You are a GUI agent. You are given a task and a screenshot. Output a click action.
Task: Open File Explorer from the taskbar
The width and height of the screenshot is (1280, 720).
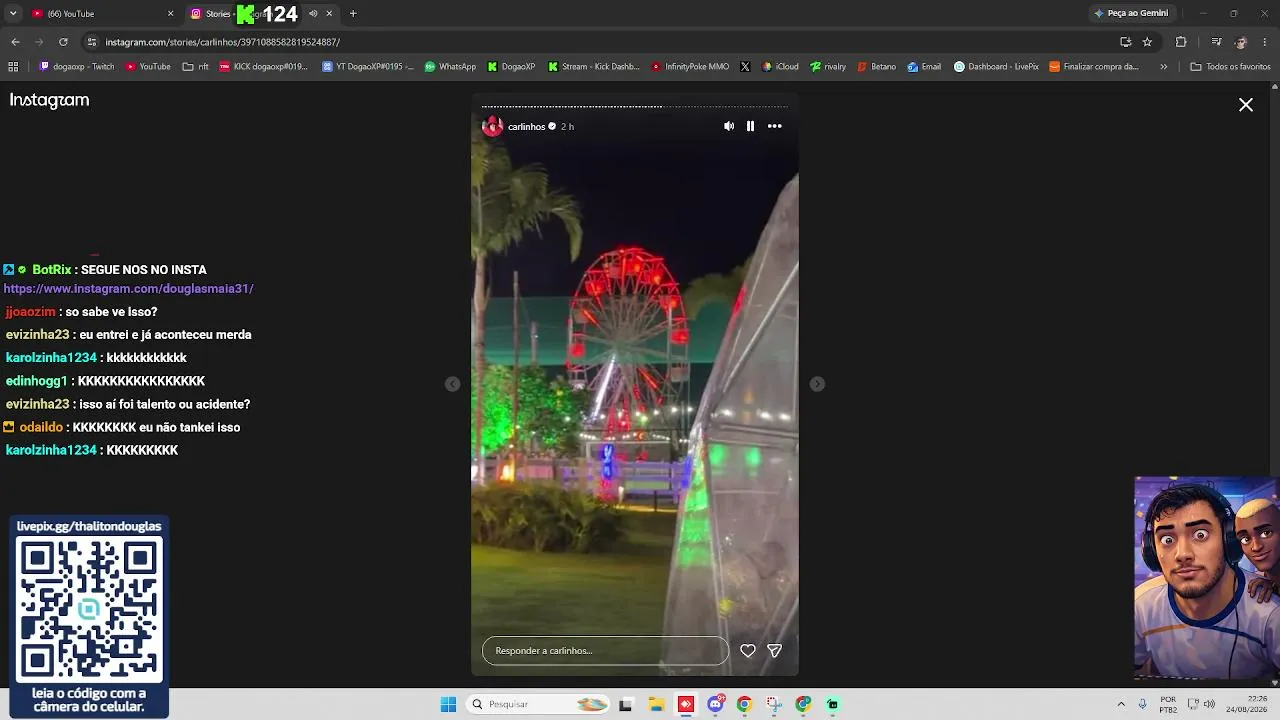657,704
